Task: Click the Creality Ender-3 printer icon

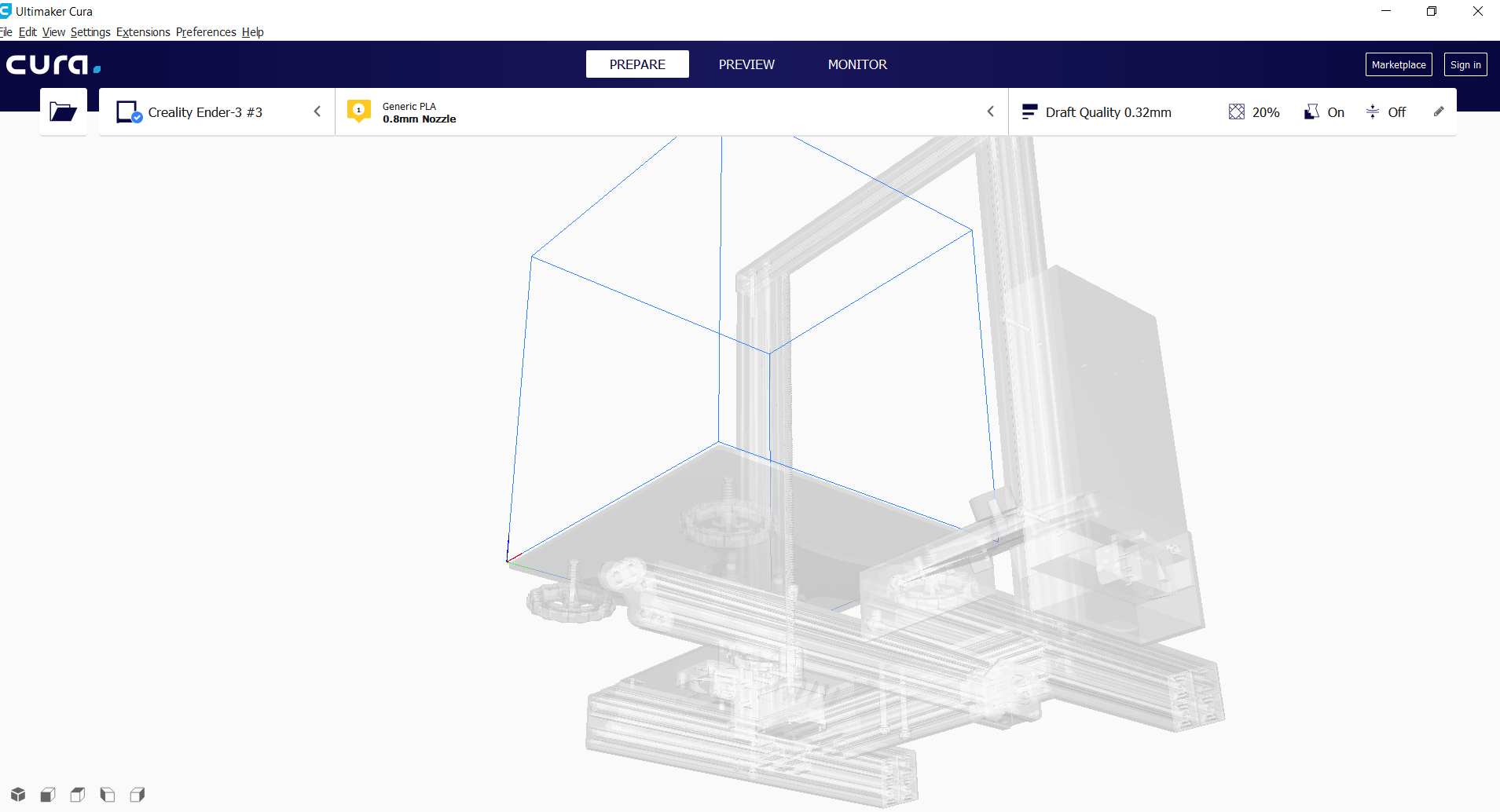Action: tap(129, 112)
